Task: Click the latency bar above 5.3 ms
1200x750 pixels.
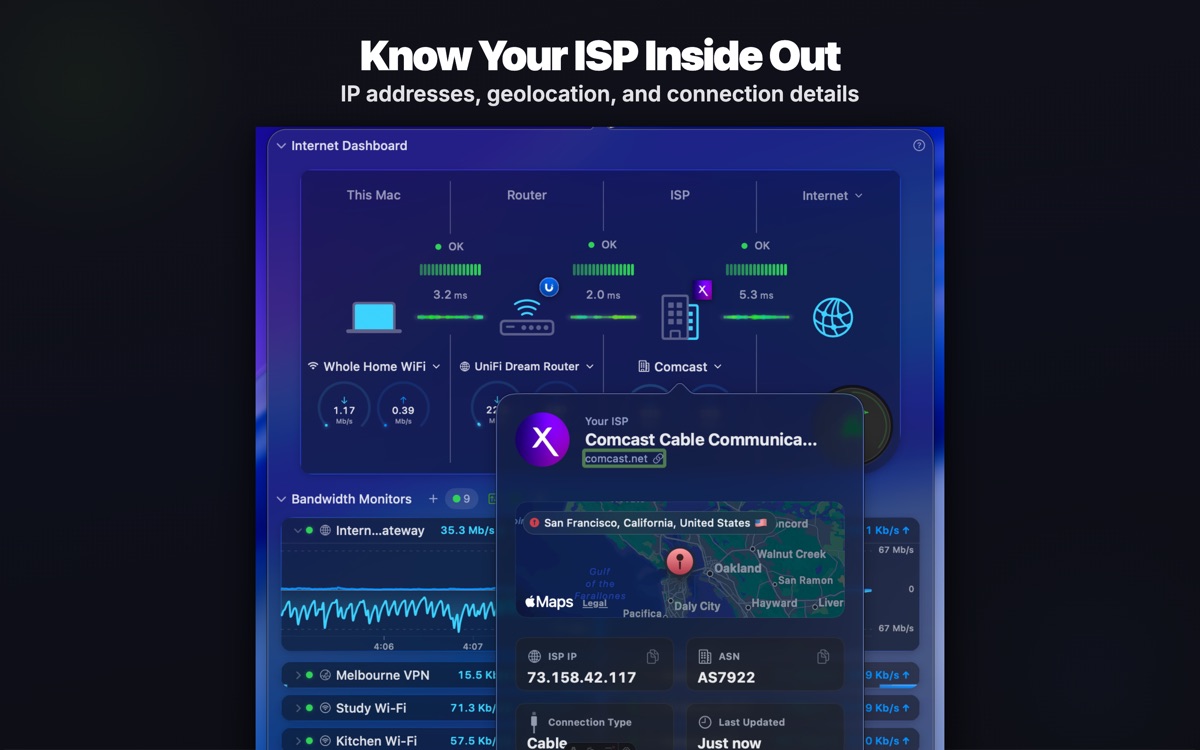Action: 756,270
